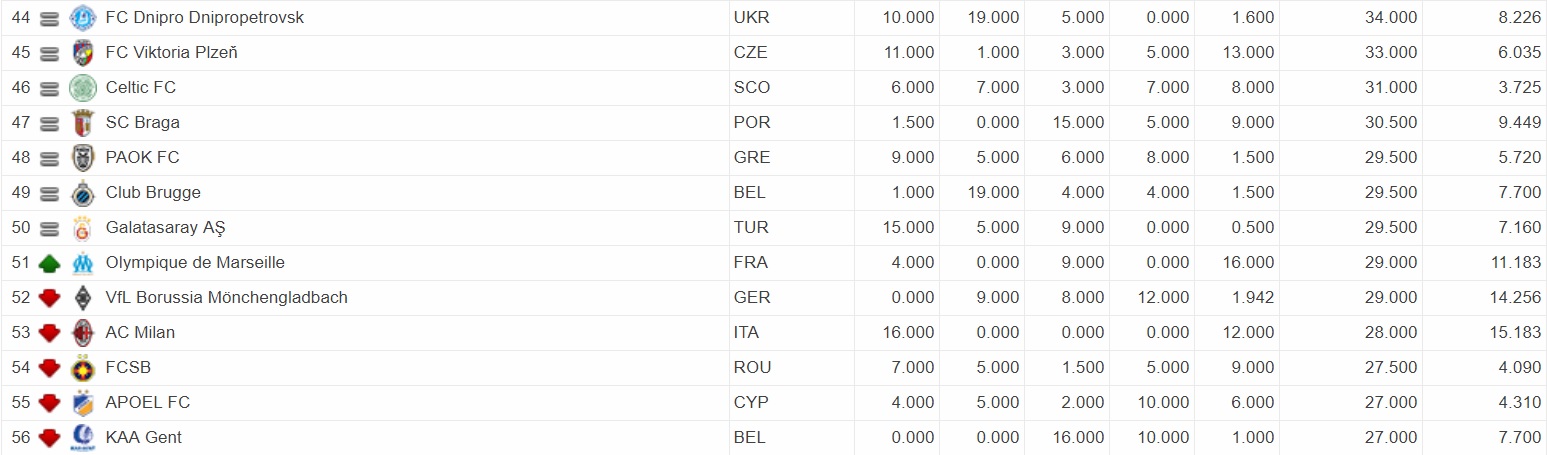Select the Club Brugge crest icon
1547x455 pixels.
pos(82,193)
